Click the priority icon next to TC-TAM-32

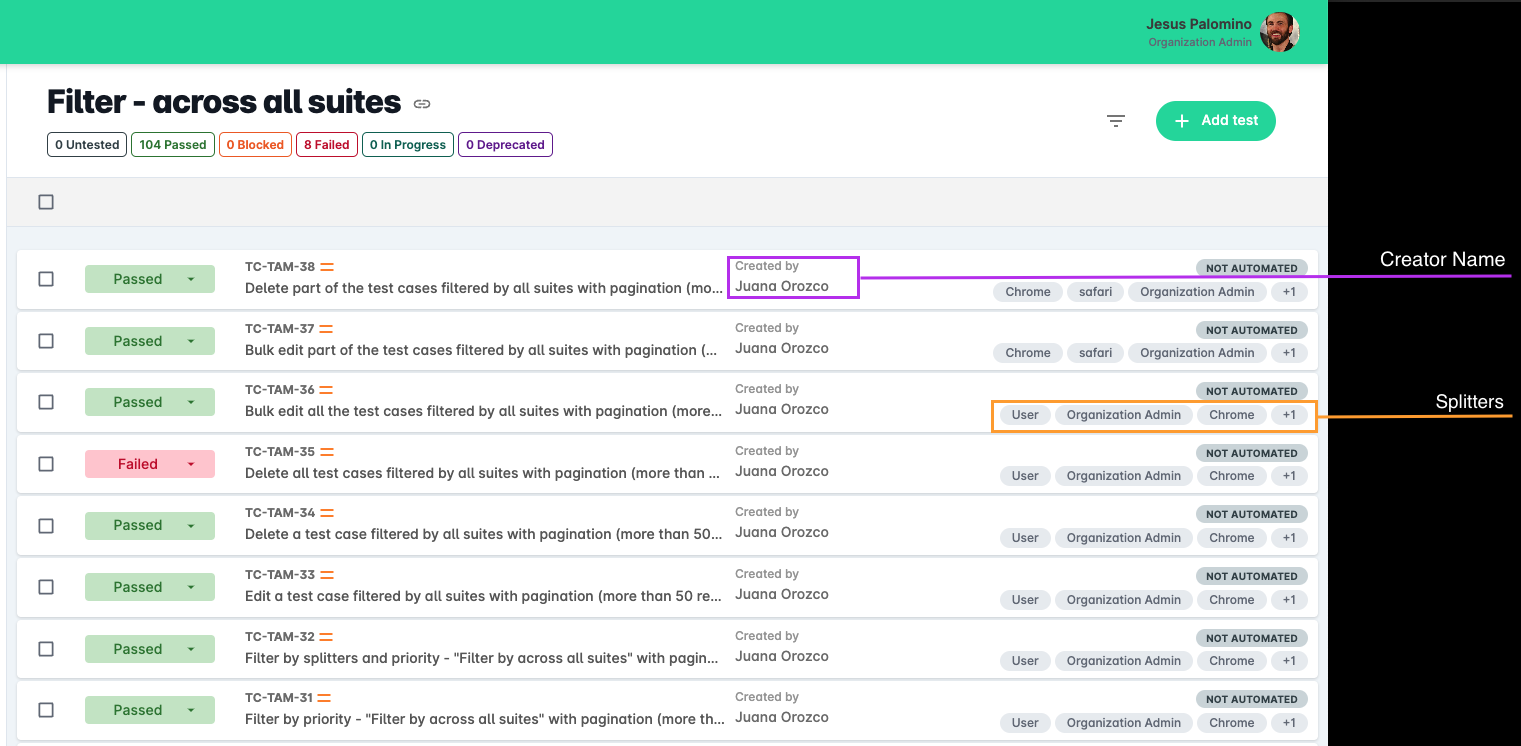click(x=326, y=637)
